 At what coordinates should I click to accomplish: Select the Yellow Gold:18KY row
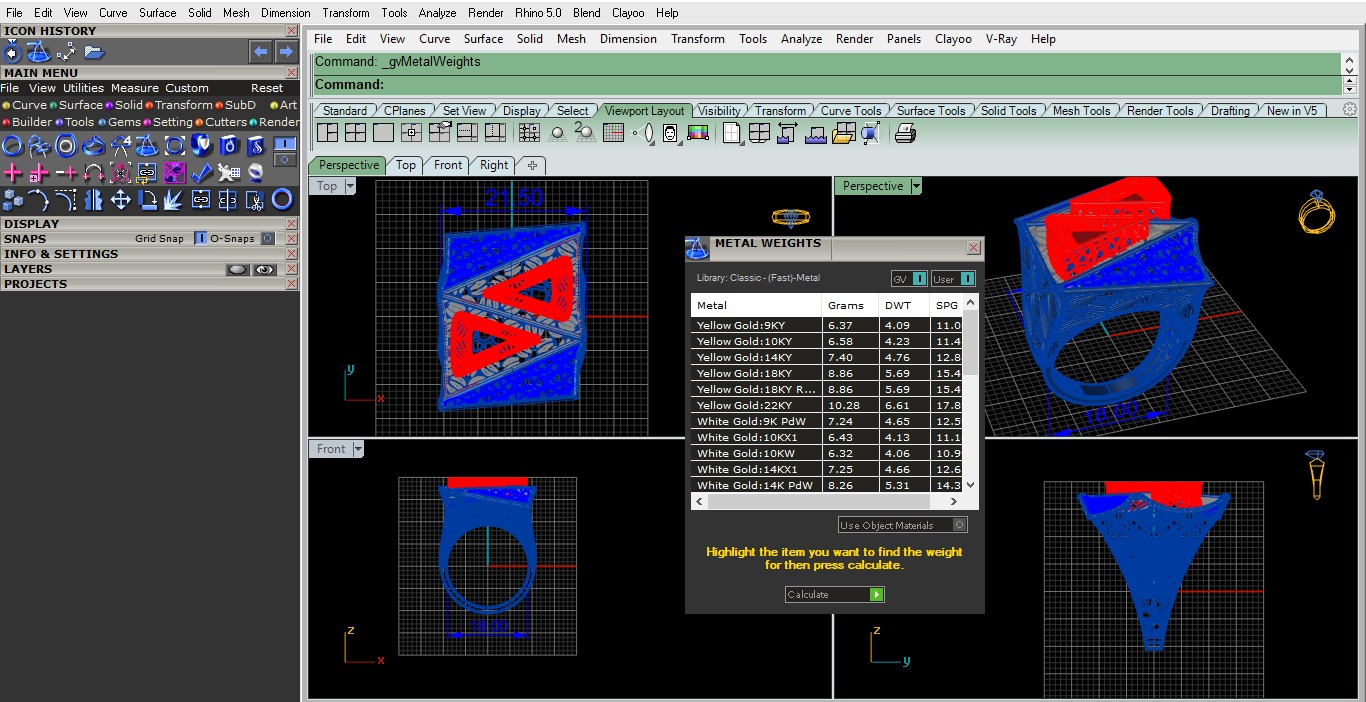click(827, 373)
